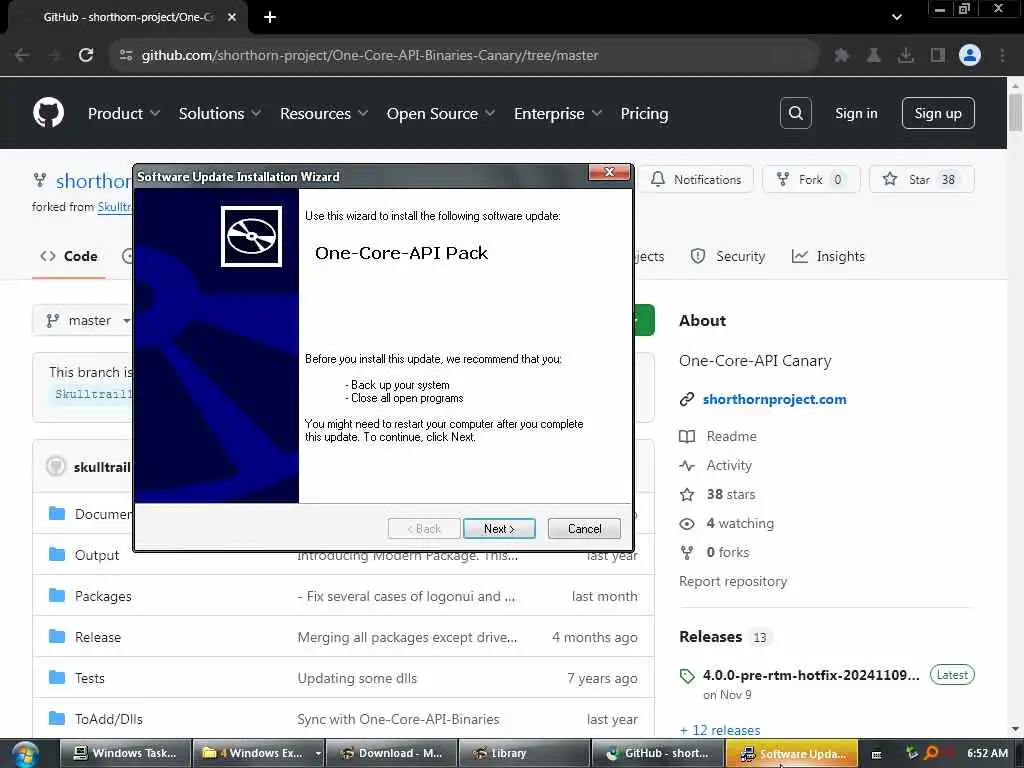Viewport: 1024px width, 768px height.
Task: Open the Insights tab
Action: (828, 256)
